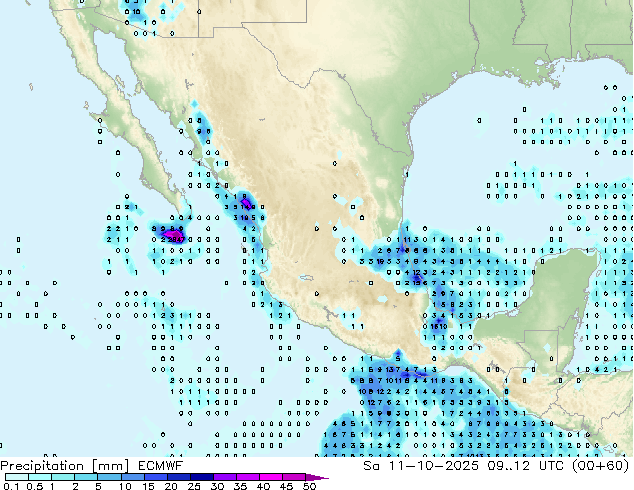
Task: Click the '25' legend value label
Action: pyautogui.click(x=194, y=486)
